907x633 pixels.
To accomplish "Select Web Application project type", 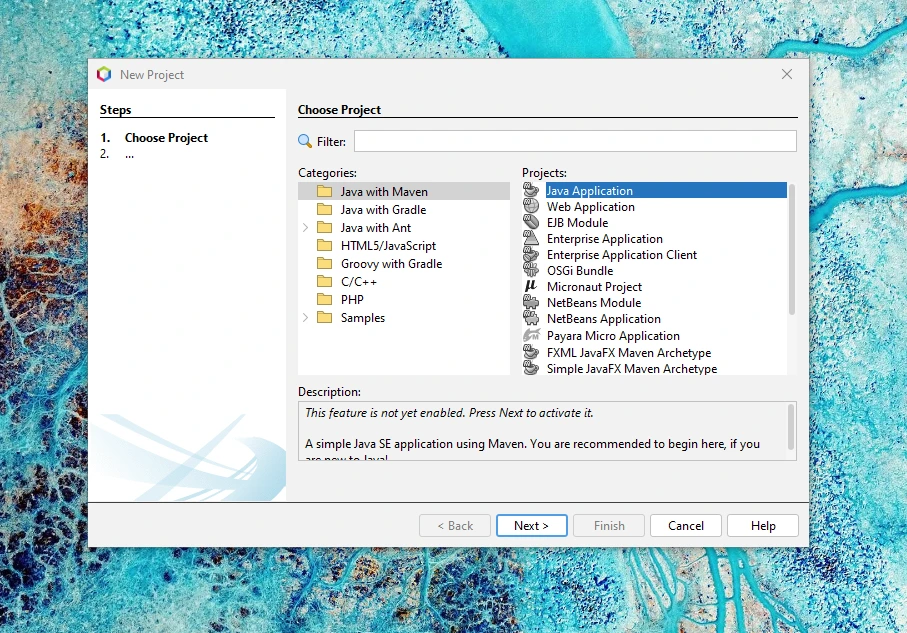I will point(655,207).
